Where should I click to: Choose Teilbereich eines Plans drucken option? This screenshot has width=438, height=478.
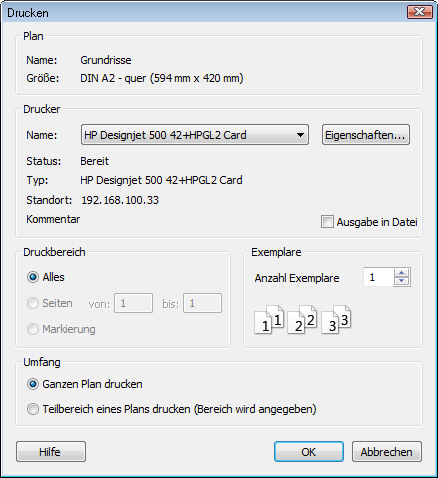point(33,409)
